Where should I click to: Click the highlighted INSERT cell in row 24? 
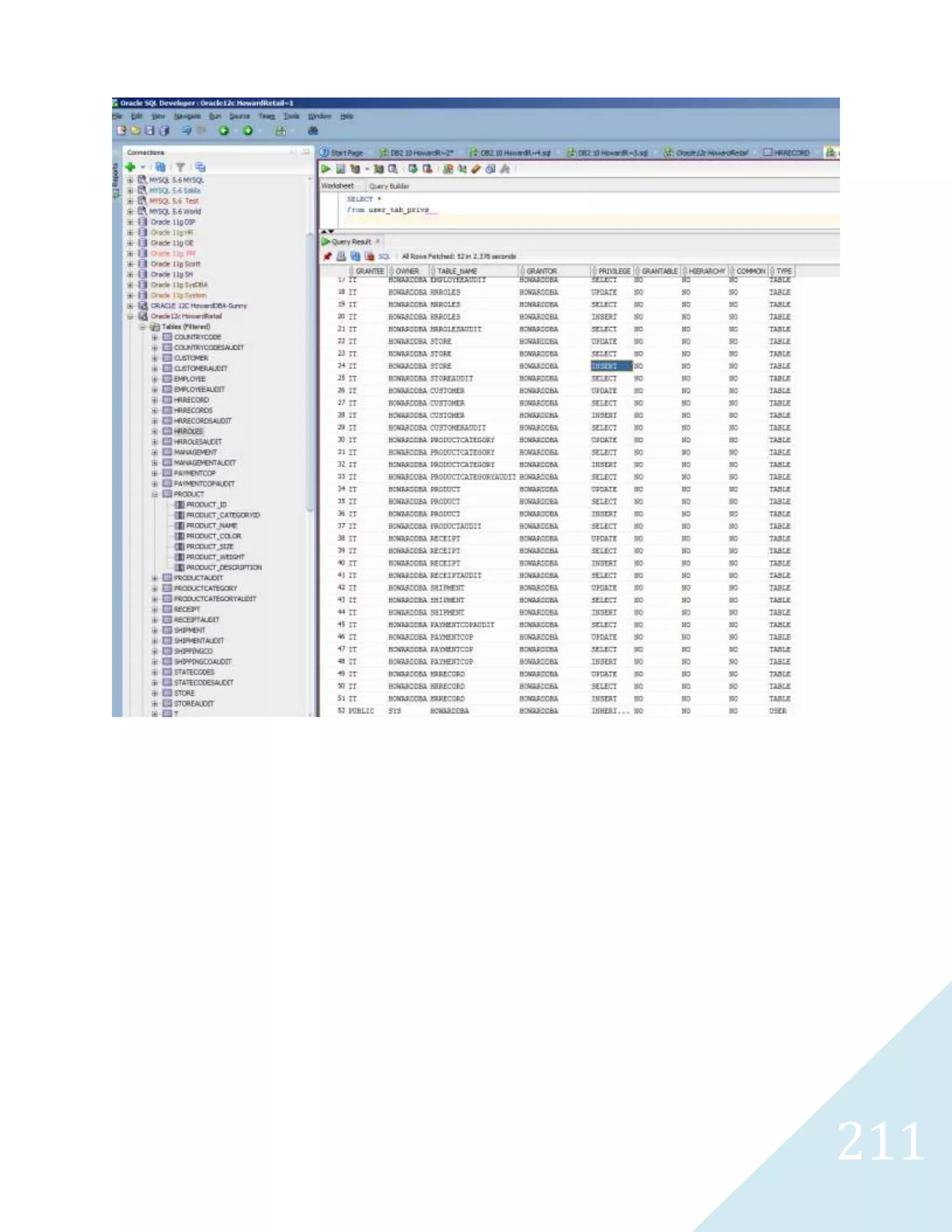point(611,366)
